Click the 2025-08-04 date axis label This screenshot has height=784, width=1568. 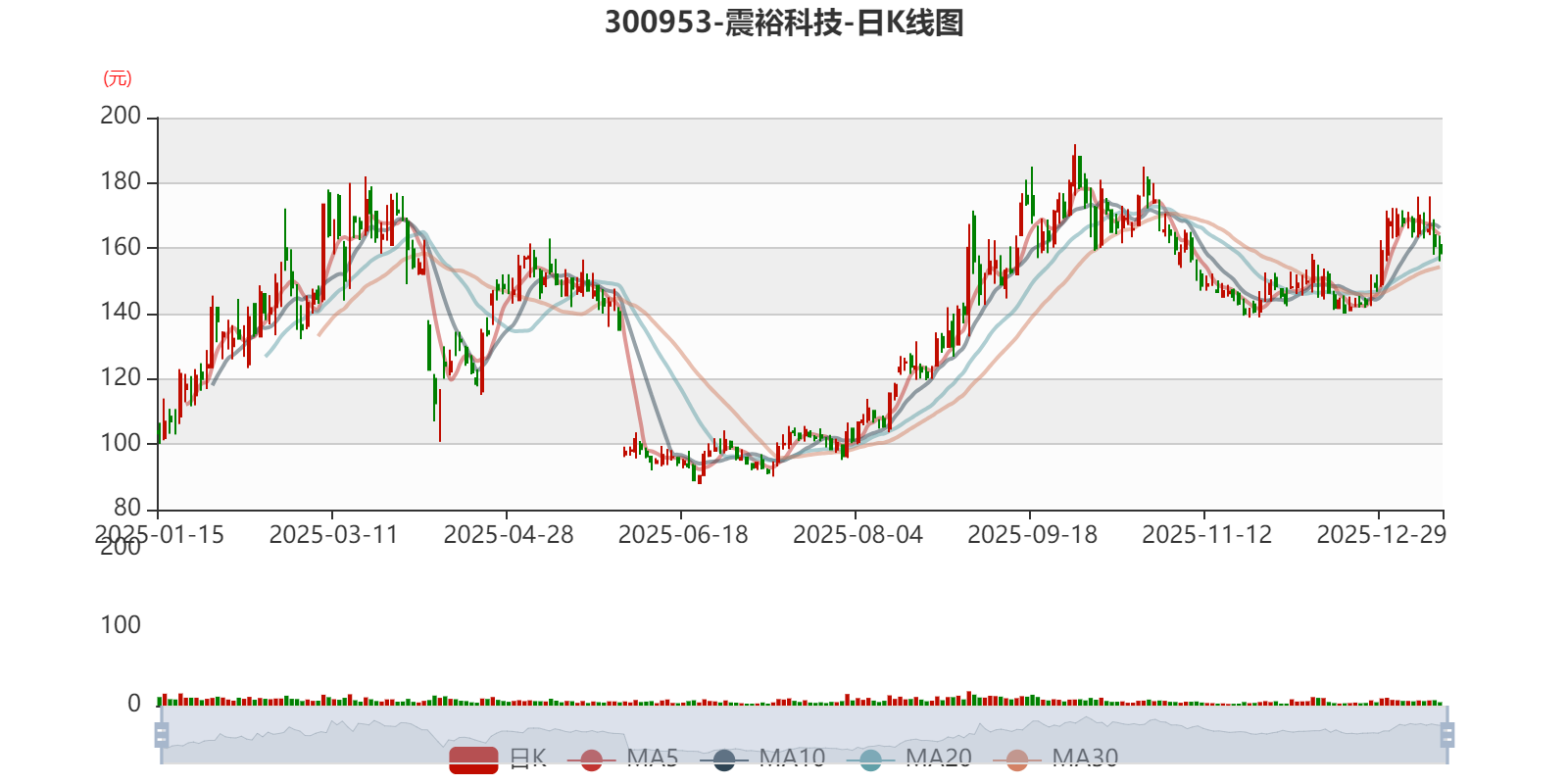[857, 535]
